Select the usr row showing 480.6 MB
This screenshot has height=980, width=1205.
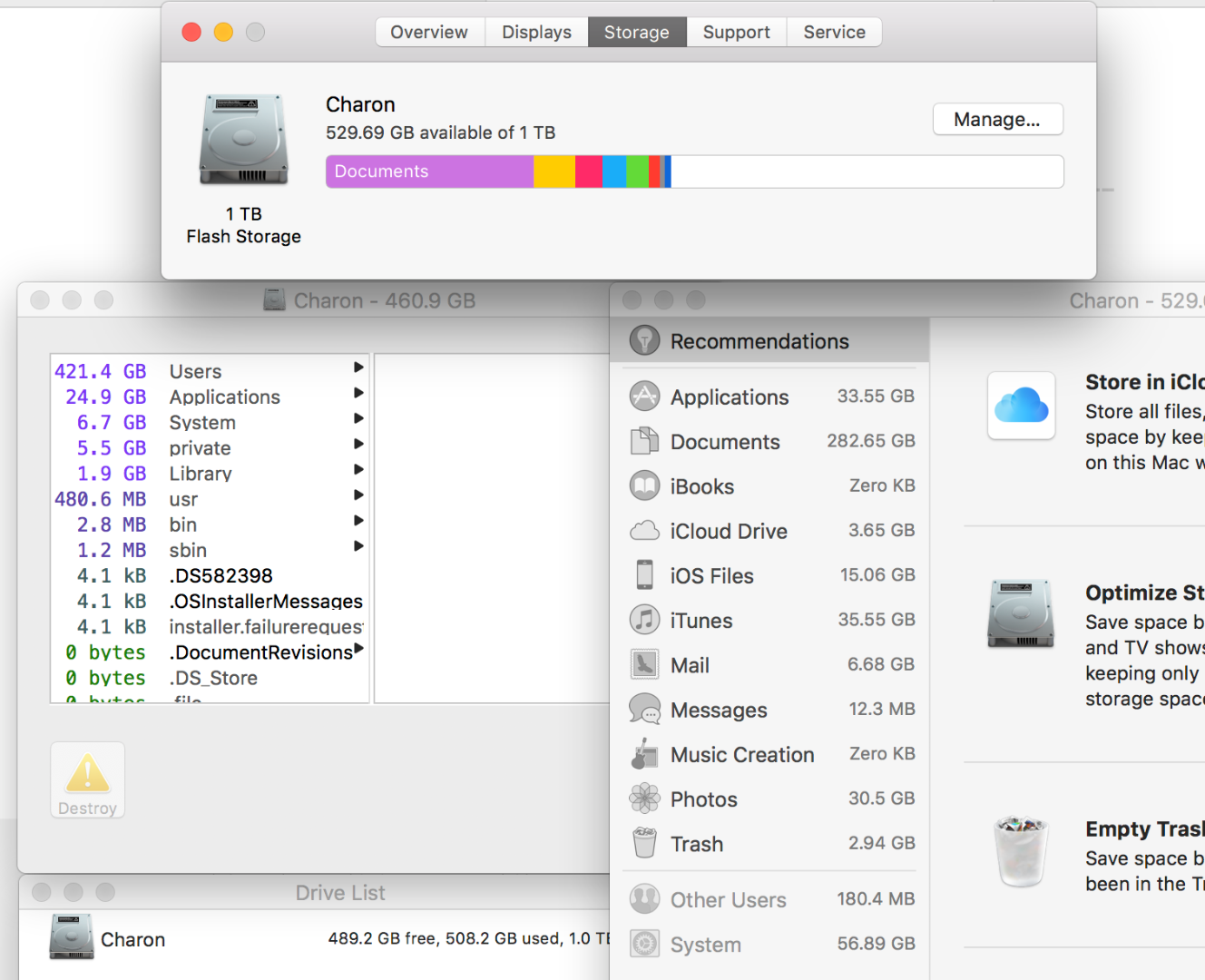tap(210, 499)
